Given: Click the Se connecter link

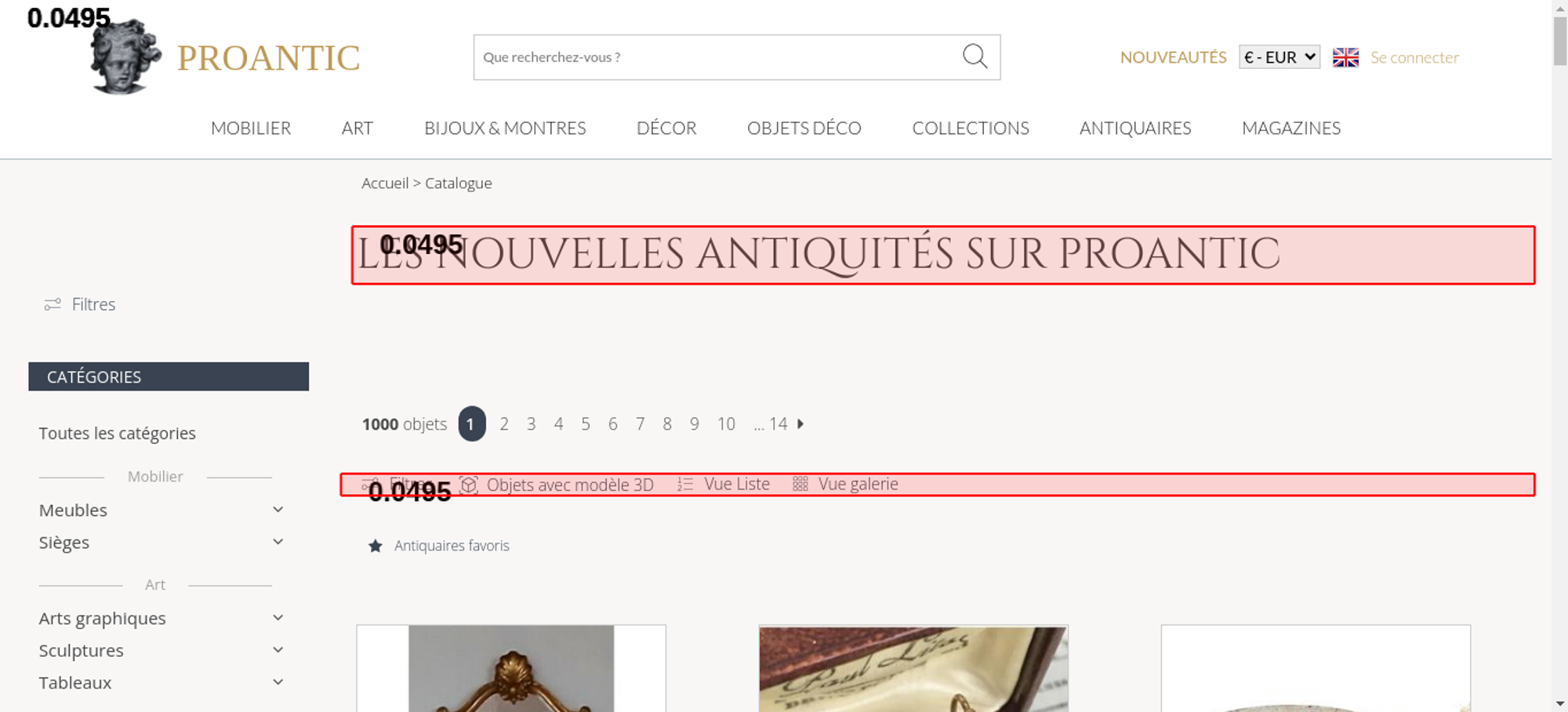Looking at the screenshot, I should tap(1414, 57).
